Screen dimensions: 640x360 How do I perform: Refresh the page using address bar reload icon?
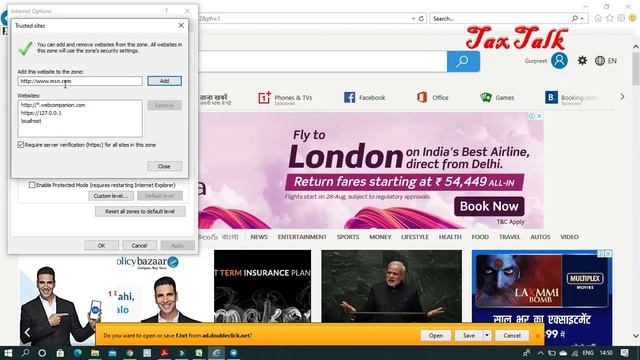click(421, 18)
